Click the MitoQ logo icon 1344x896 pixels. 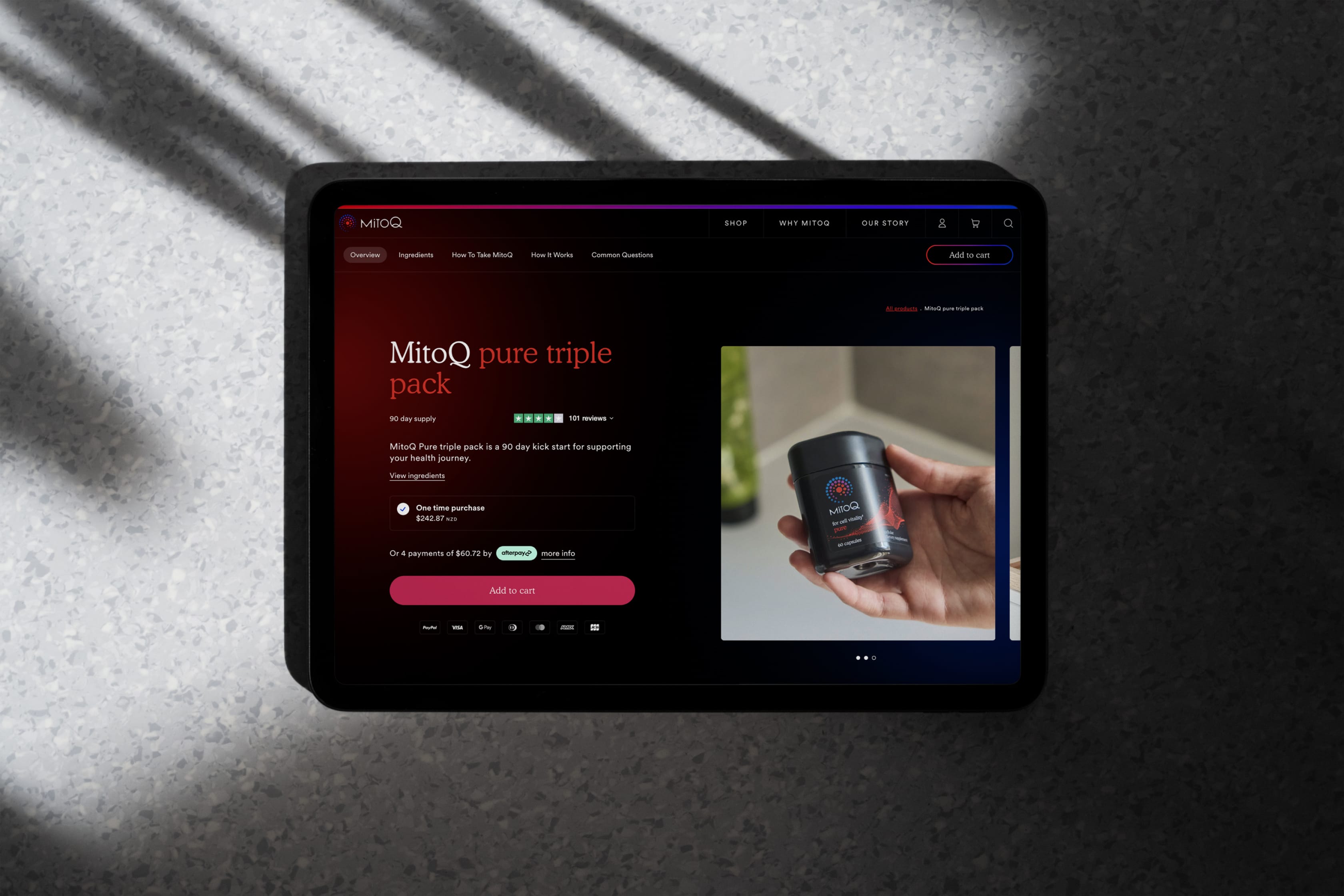(x=347, y=223)
